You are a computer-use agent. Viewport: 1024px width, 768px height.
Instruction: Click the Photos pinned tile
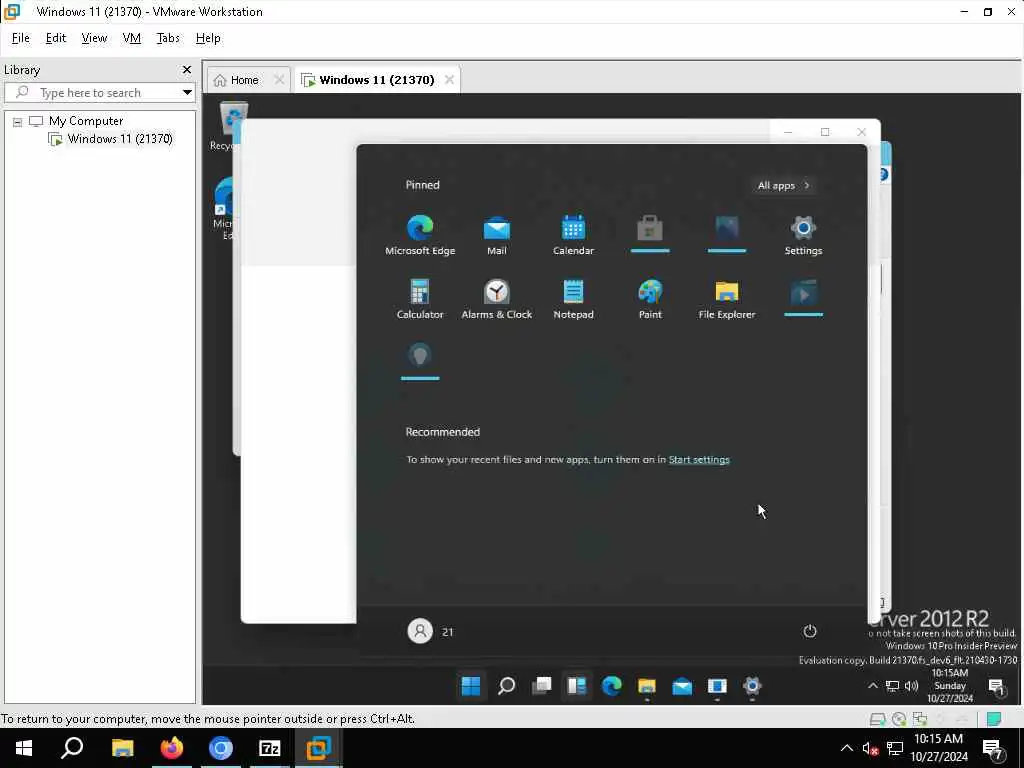(726, 229)
